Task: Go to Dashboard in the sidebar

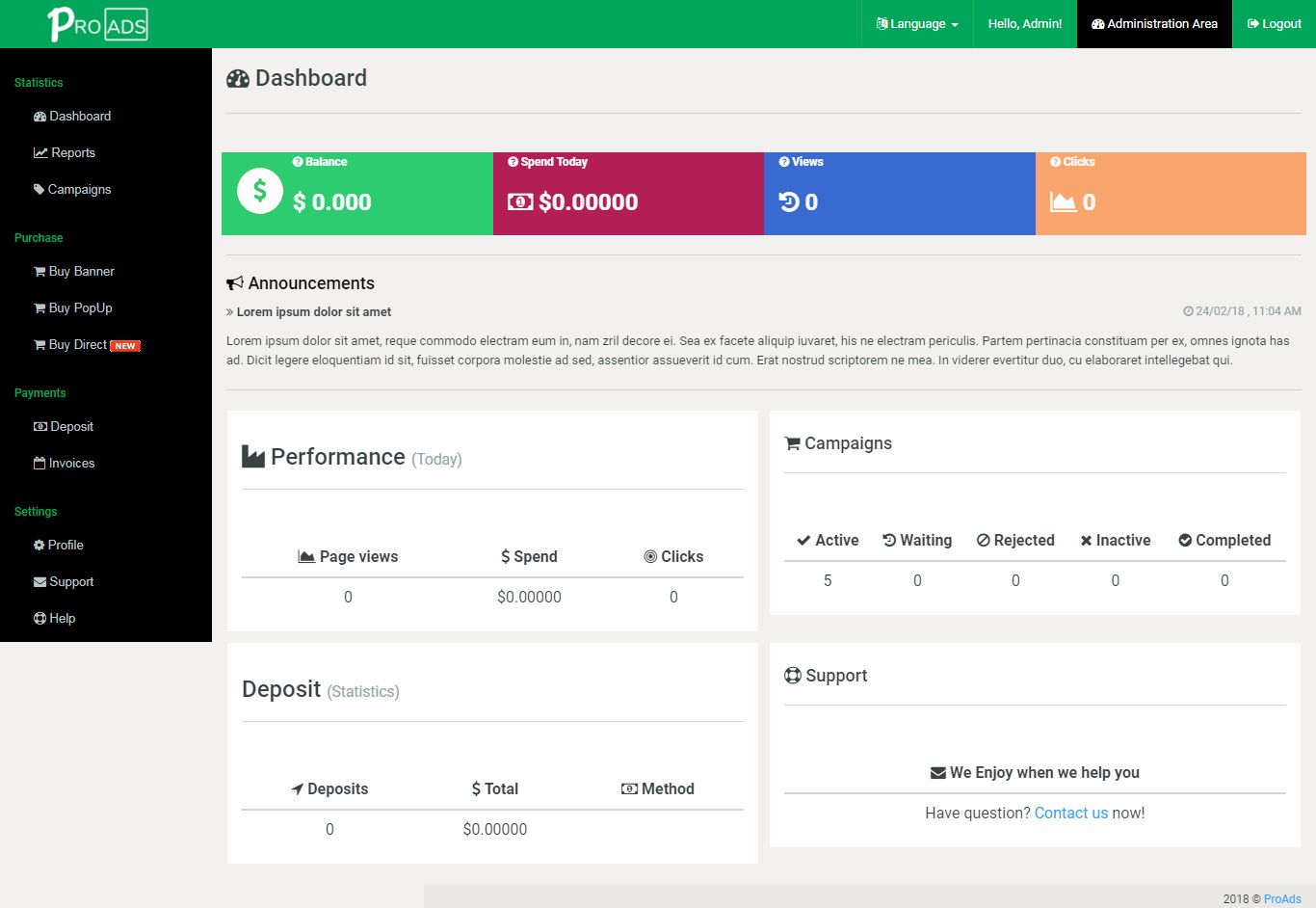Action: pos(72,116)
